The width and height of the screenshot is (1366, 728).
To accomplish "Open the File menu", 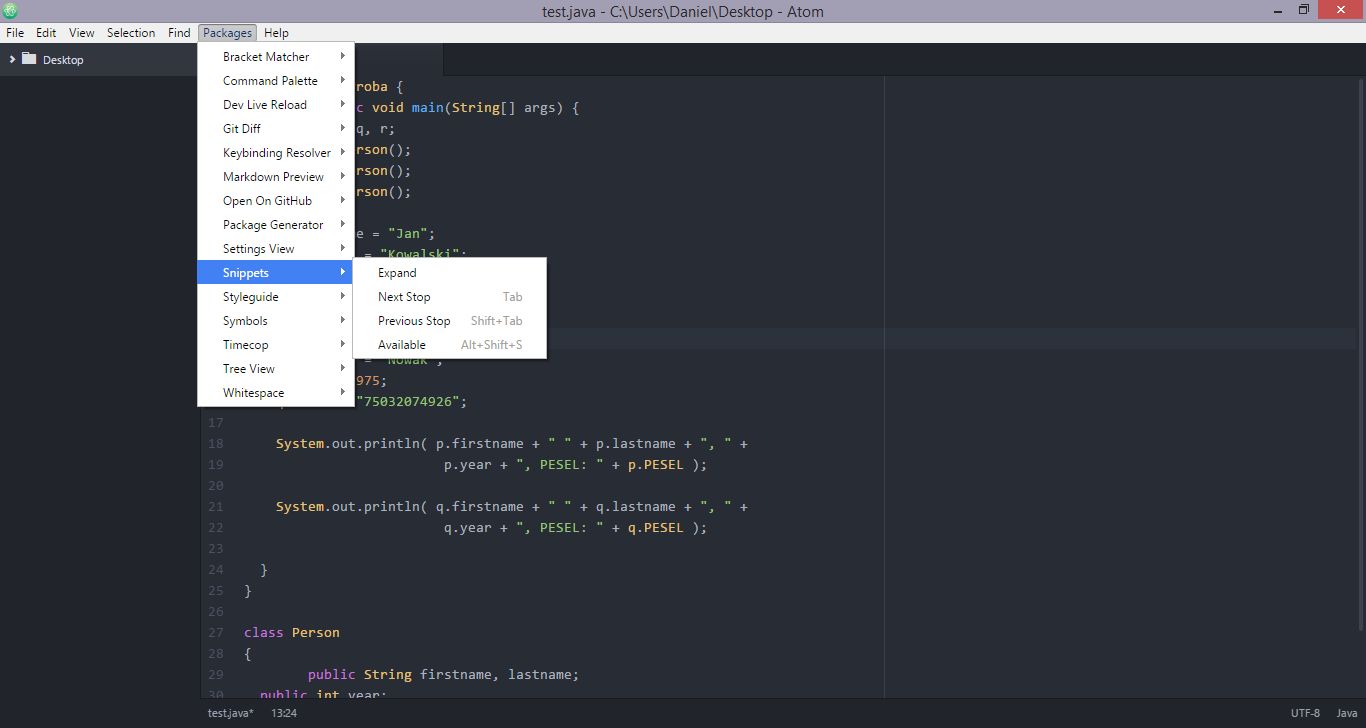I will pos(15,33).
